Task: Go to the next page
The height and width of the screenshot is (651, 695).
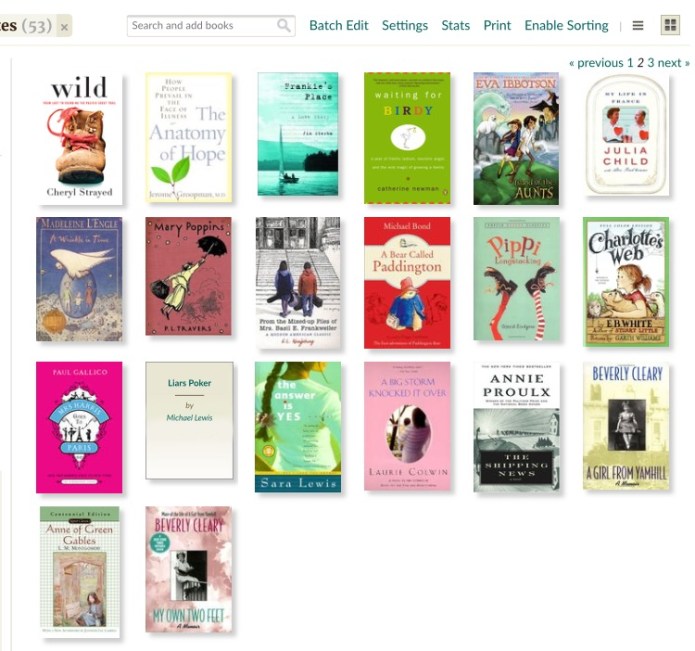Action: [673, 63]
